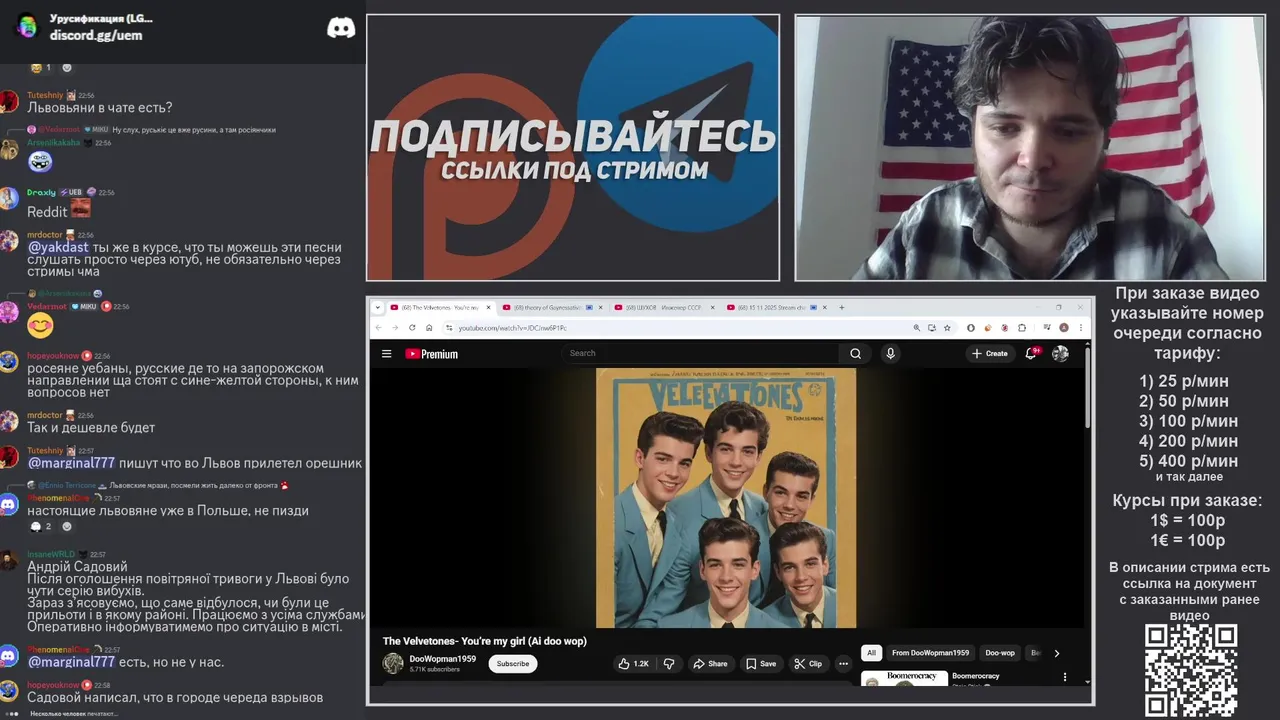Open the YouTube hamburger guide menu
This screenshot has width=1280, height=720.
click(x=386, y=353)
